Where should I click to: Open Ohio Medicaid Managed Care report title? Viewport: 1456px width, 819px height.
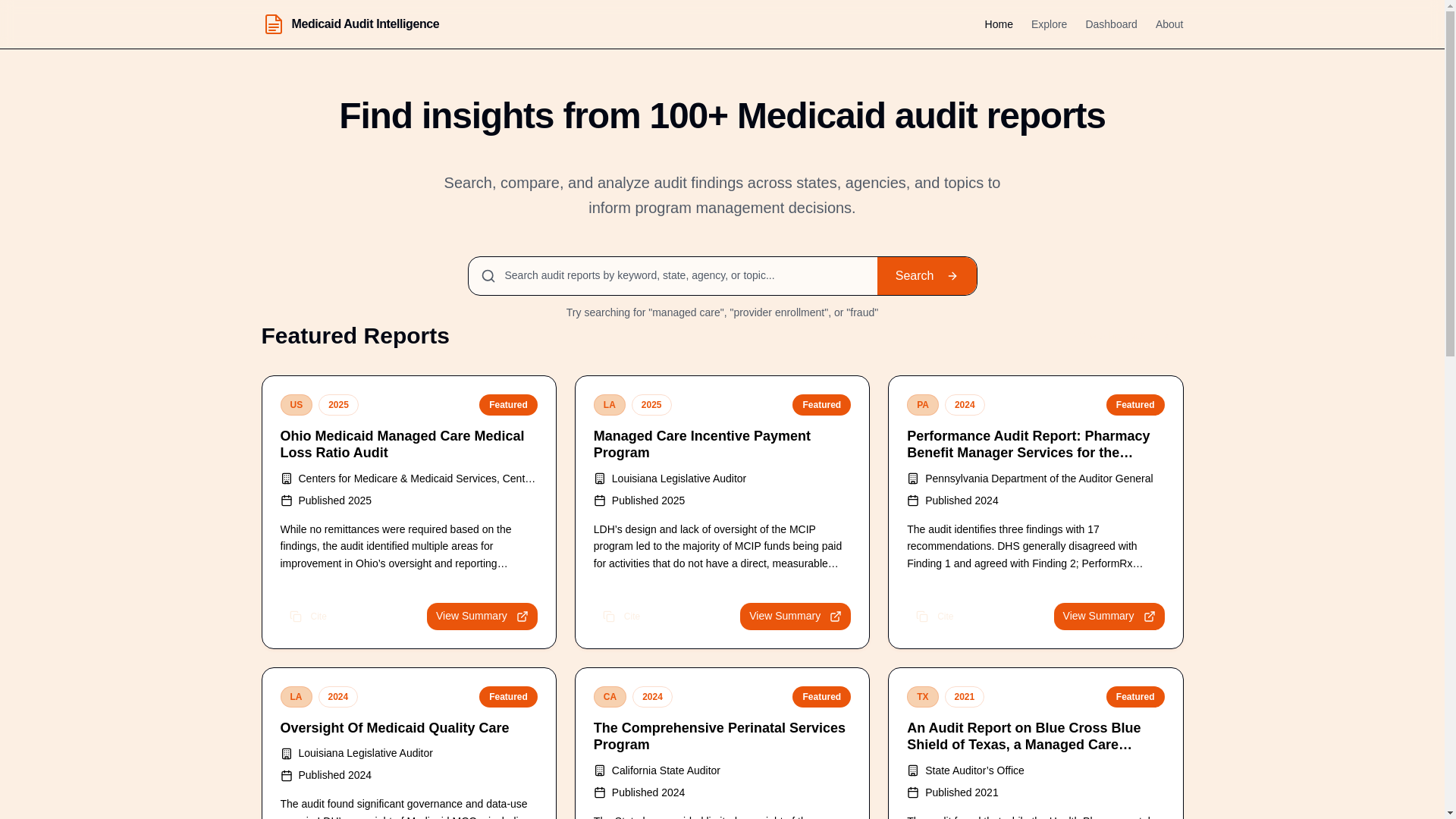tap(409, 444)
